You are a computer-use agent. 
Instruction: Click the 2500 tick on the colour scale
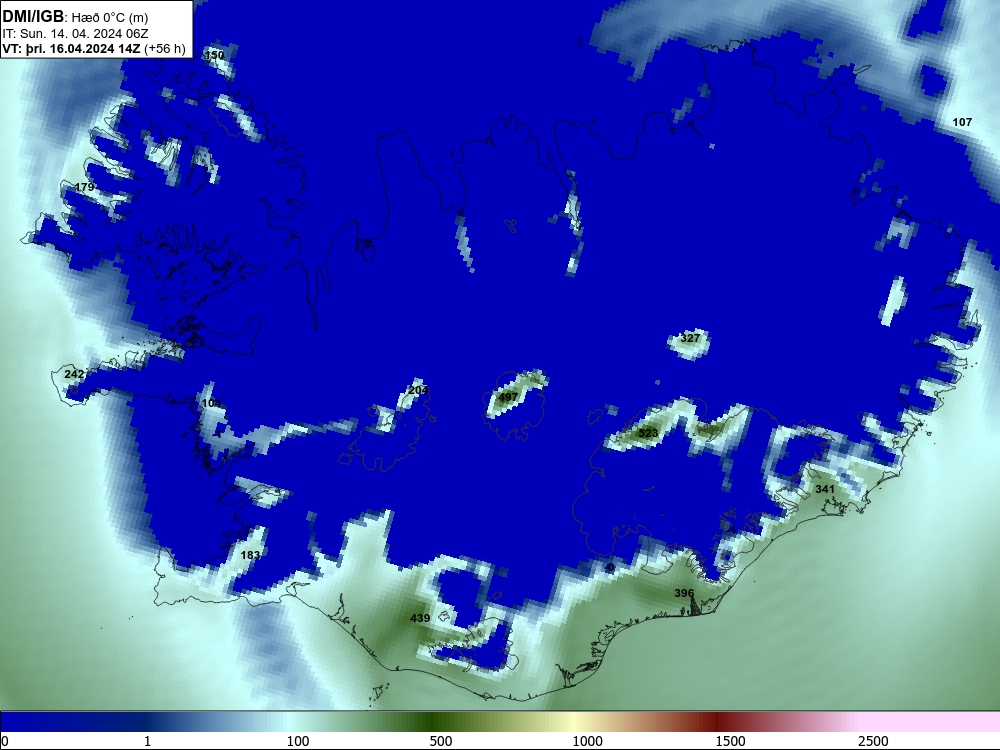click(x=873, y=741)
